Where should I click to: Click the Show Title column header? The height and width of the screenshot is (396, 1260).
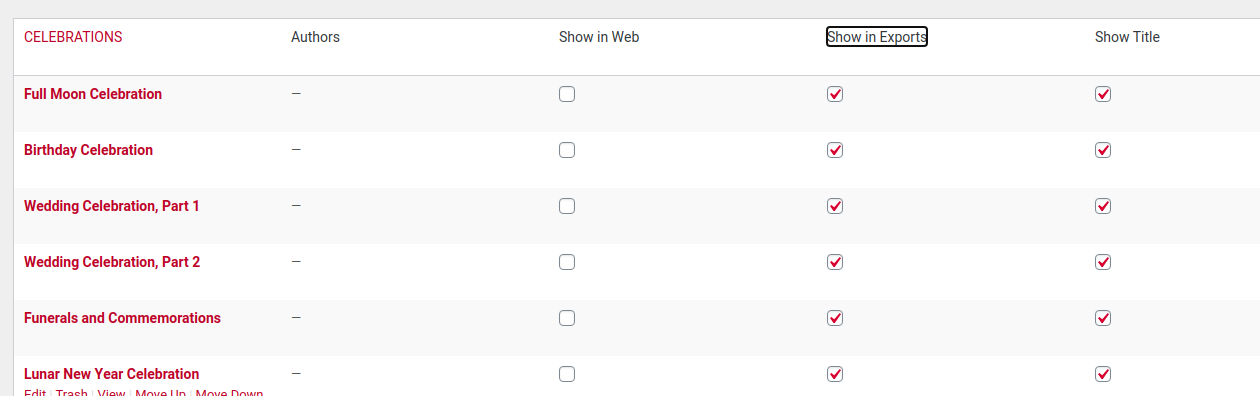[1127, 37]
